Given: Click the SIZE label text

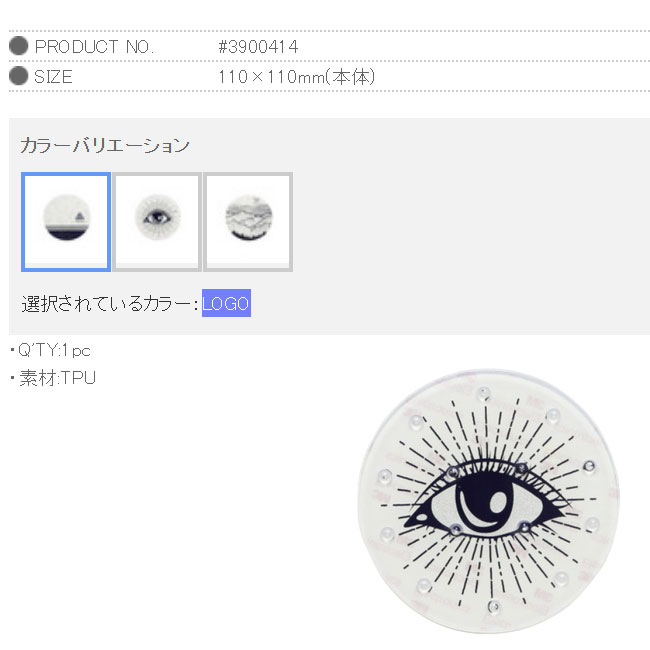Looking at the screenshot, I should [53, 77].
